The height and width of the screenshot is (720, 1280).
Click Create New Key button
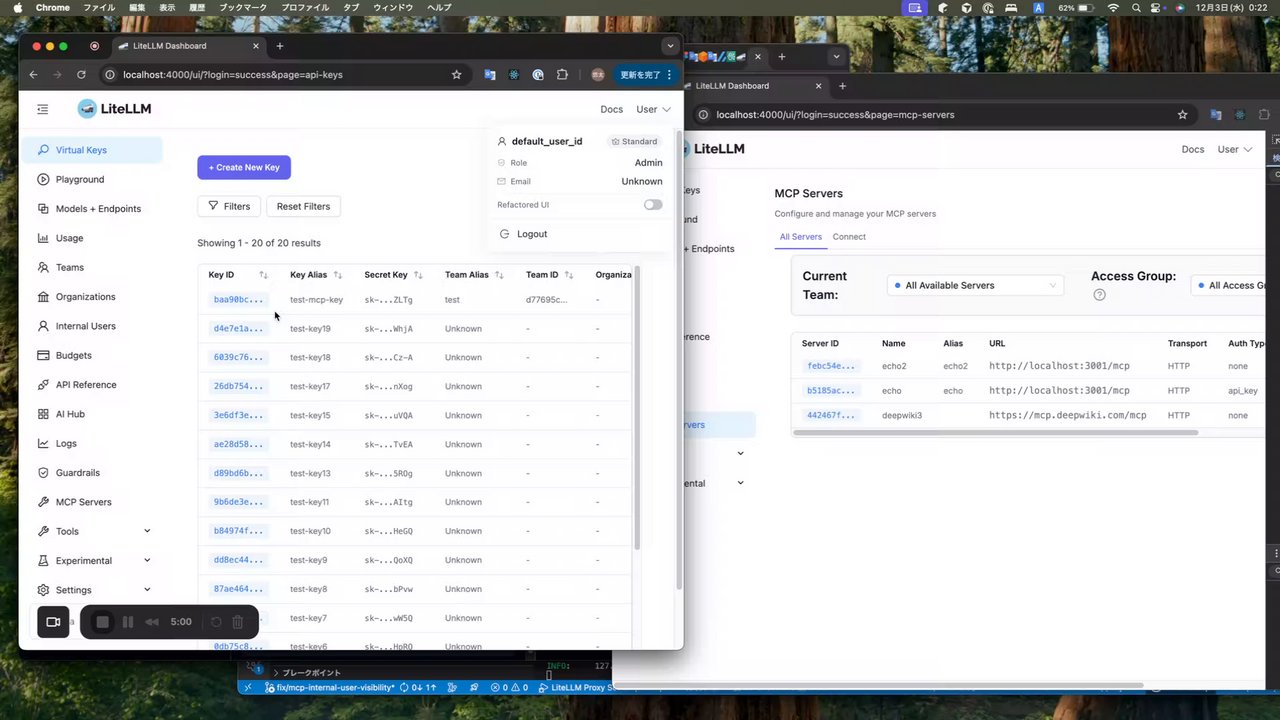point(244,167)
